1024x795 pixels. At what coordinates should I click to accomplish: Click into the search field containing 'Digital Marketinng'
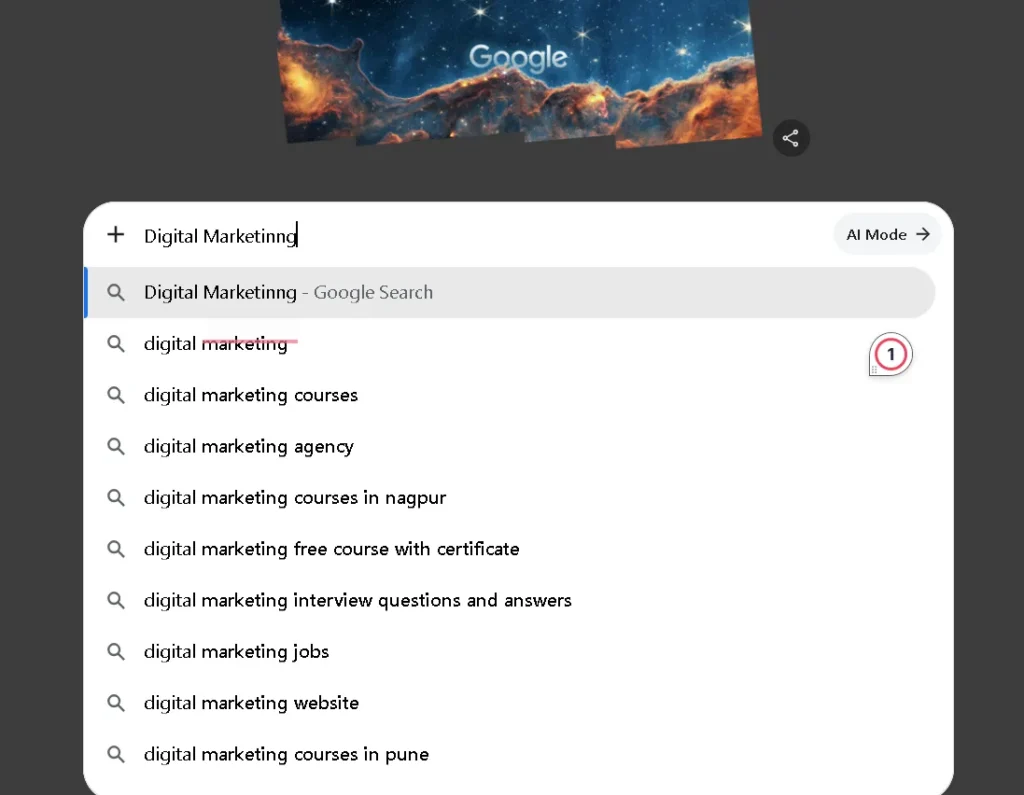483,235
